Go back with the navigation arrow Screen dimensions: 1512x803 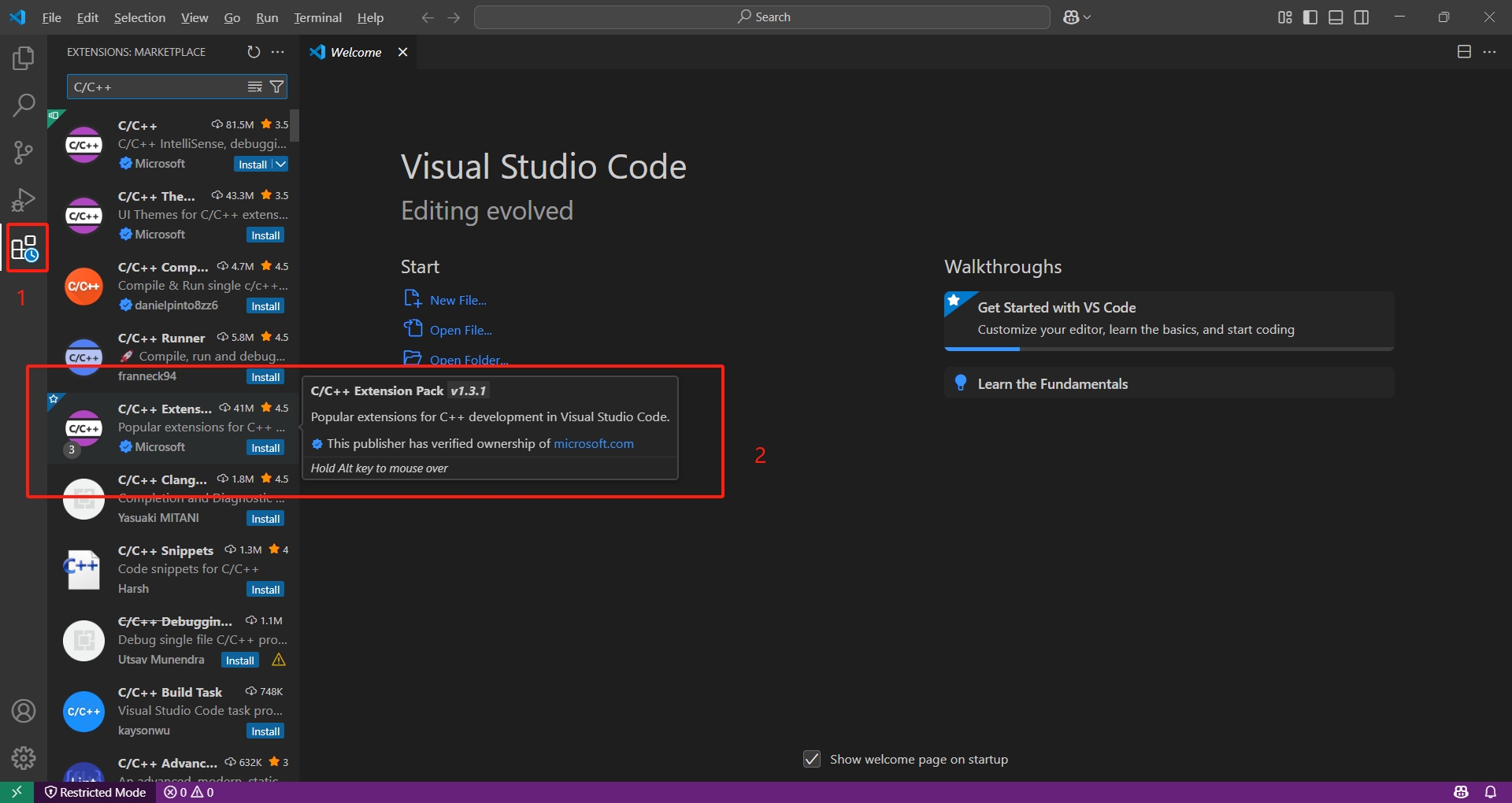tap(428, 17)
